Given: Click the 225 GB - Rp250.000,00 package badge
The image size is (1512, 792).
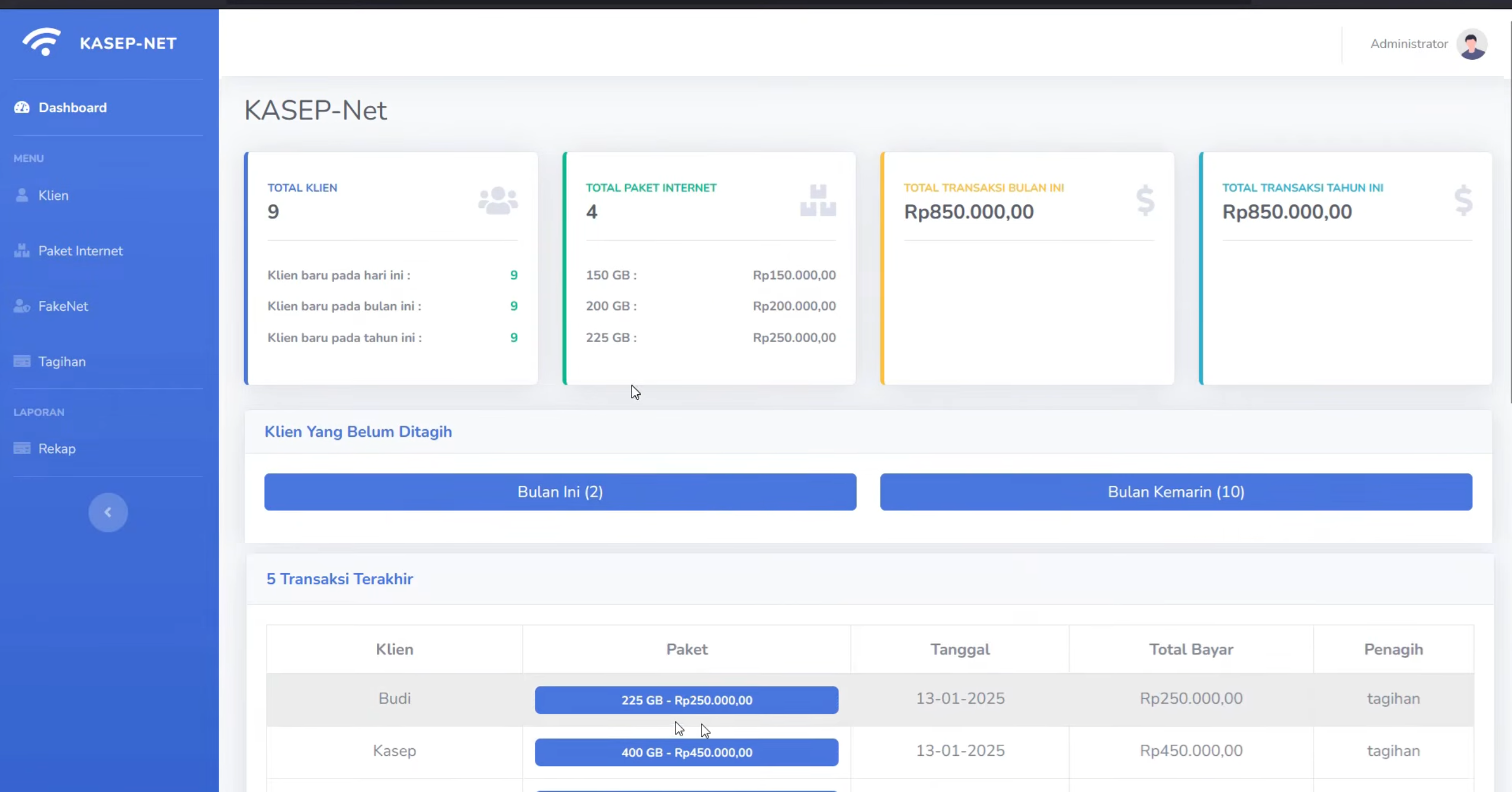Looking at the screenshot, I should pos(687,700).
